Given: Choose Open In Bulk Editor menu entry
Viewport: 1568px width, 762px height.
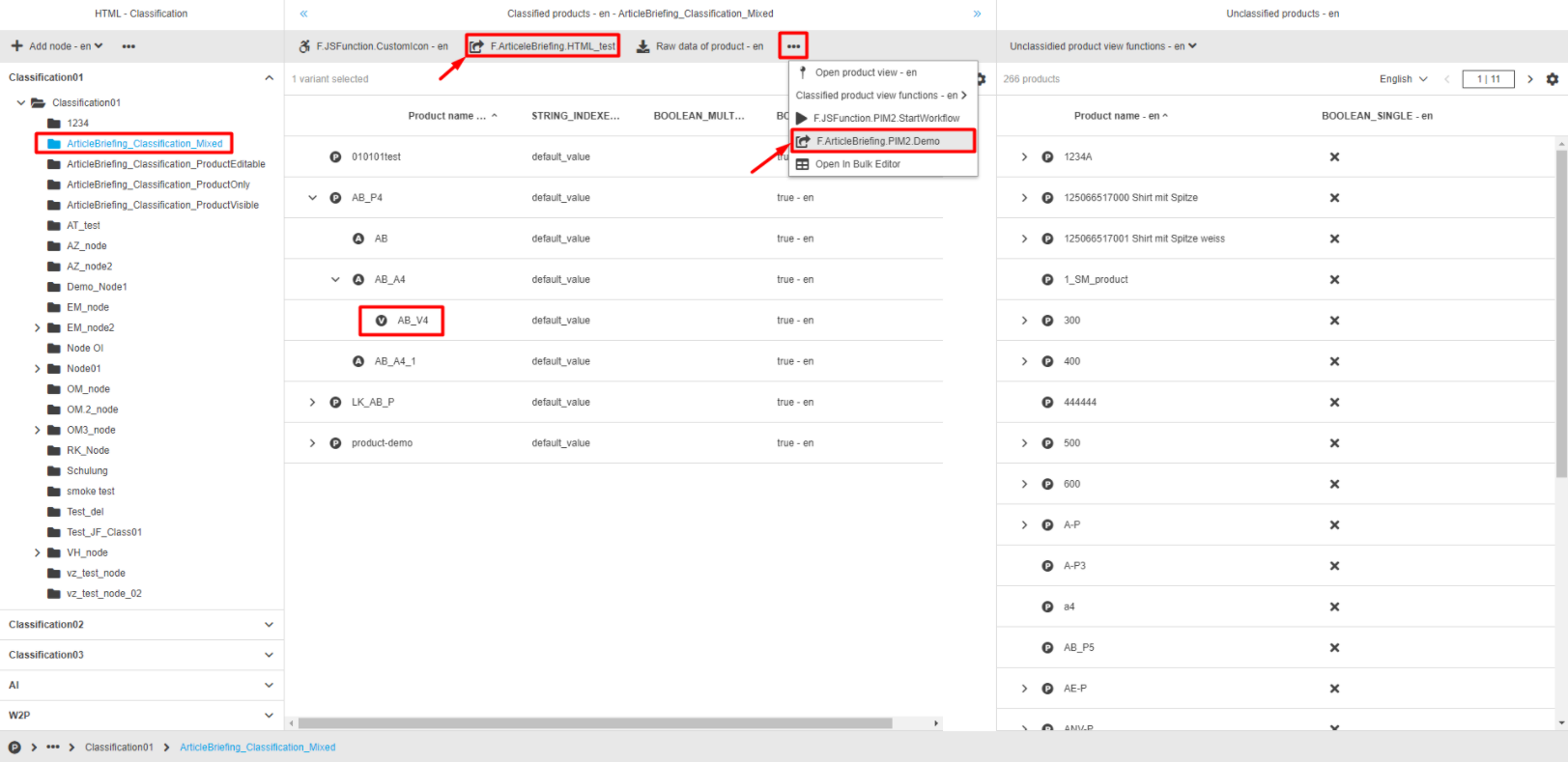Looking at the screenshot, I should tap(857, 164).
